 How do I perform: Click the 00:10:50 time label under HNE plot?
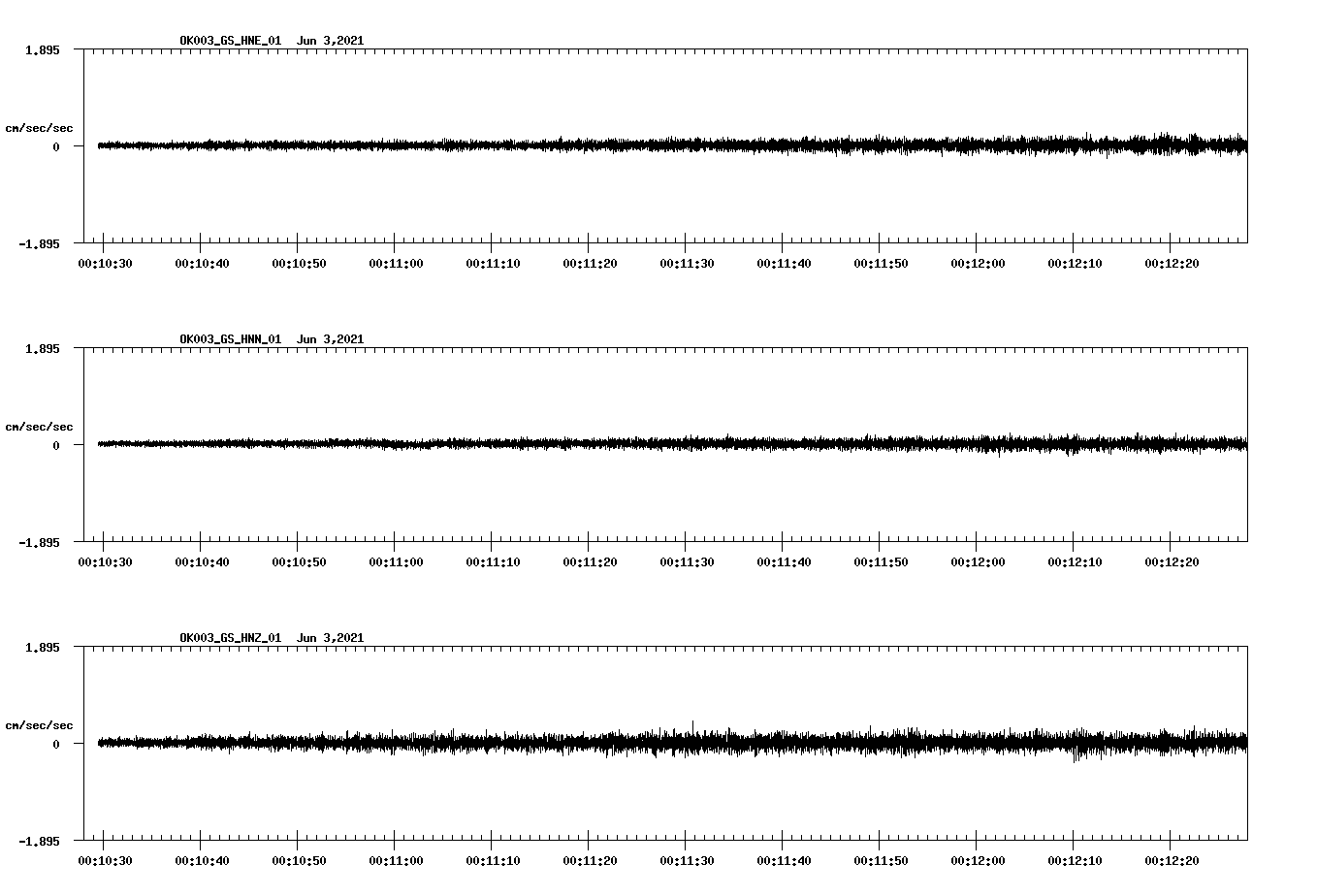[299, 264]
